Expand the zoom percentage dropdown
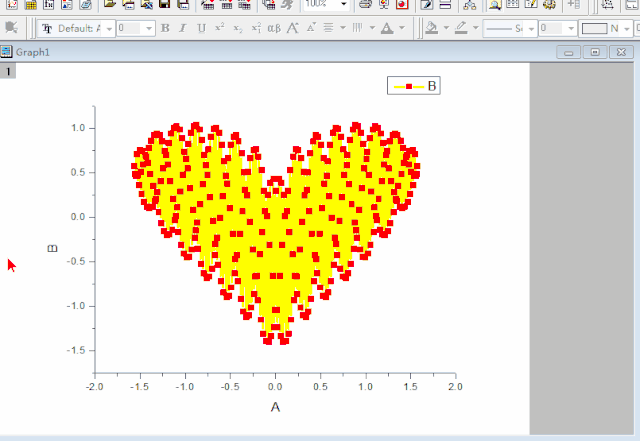This screenshot has width=640, height=441. (x=344, y=5)
